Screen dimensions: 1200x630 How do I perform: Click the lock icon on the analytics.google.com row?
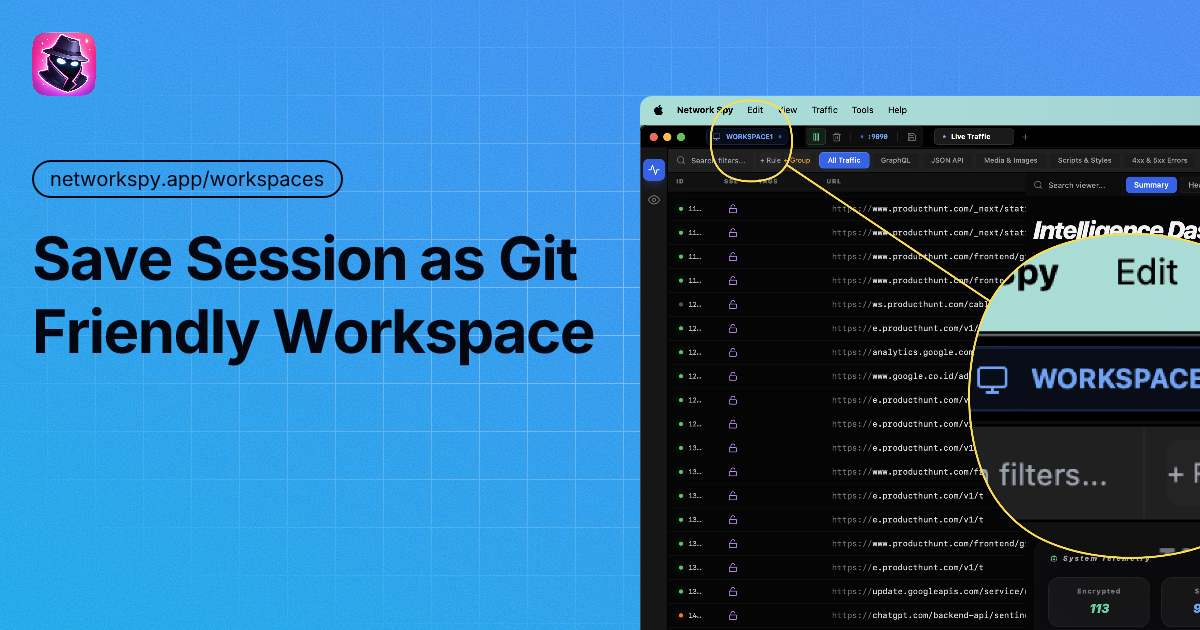[x=732, y=352]
